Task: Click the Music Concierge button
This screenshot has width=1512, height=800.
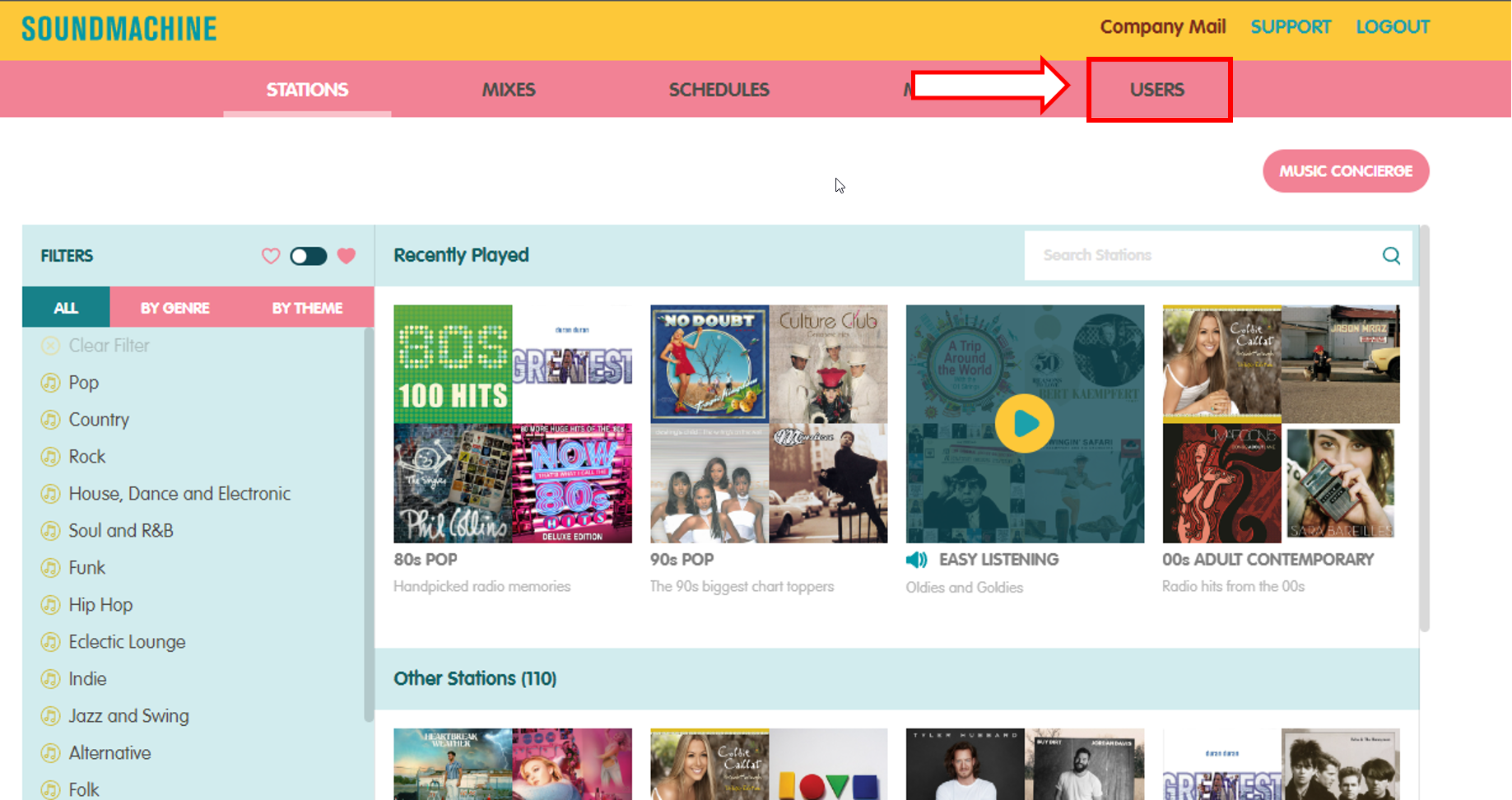Action: pos(1346,171)
